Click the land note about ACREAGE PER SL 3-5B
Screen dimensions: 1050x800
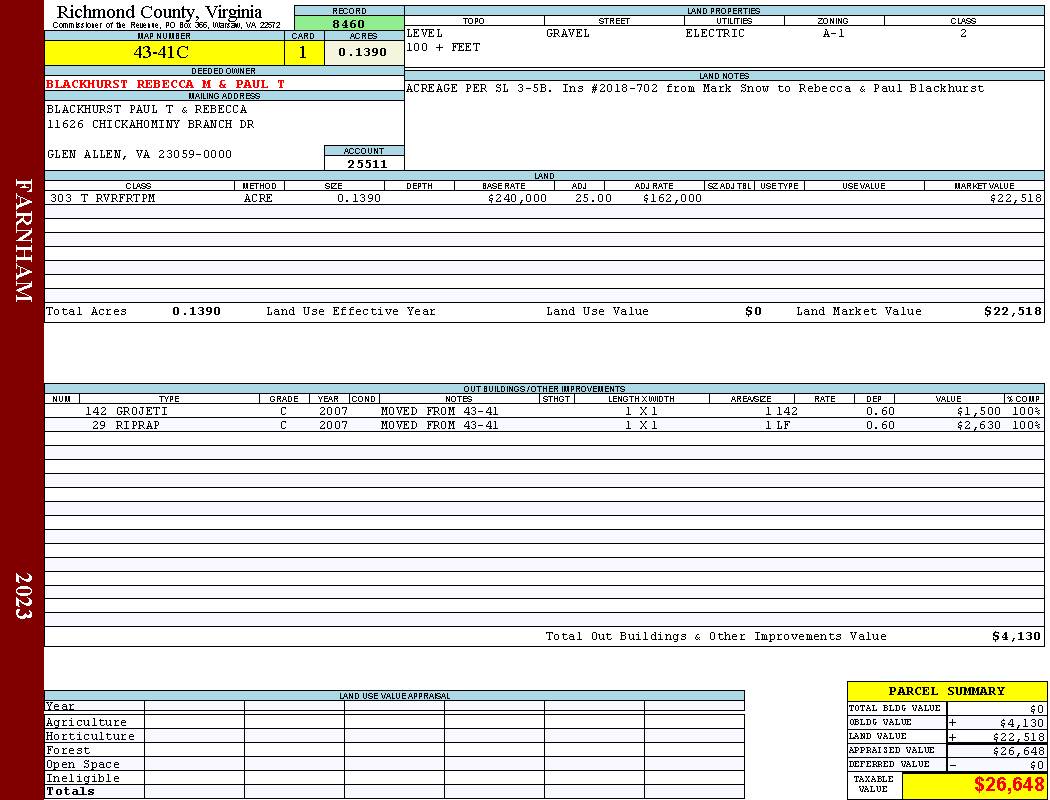coord(695,88)
